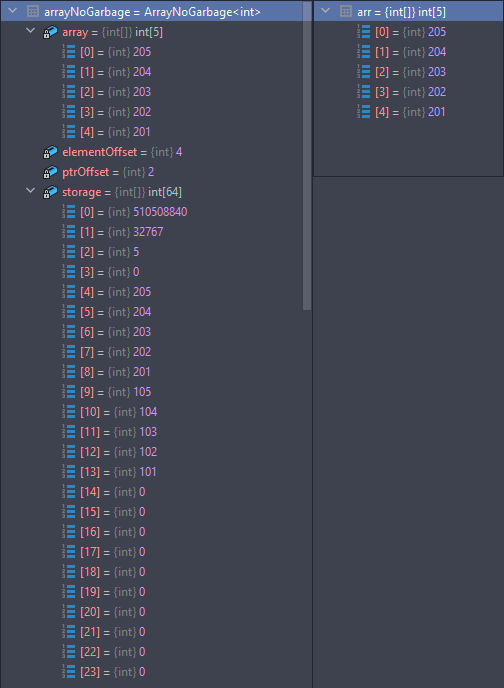Select the ptrOffset = {int} 2 row
This screenshot has width=504, height=688.
point(152,172)
